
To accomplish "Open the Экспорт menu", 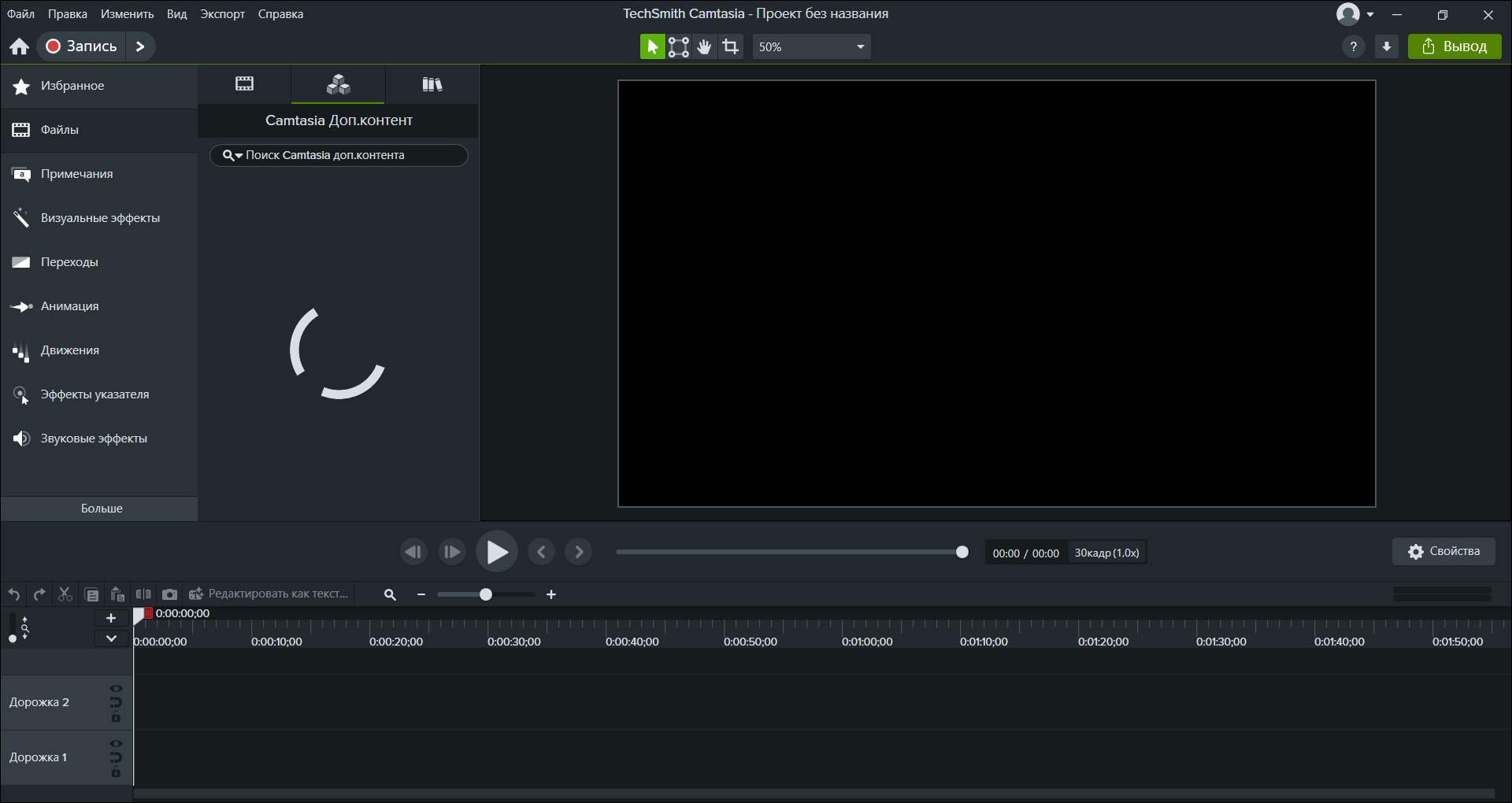I will point(222,14).
